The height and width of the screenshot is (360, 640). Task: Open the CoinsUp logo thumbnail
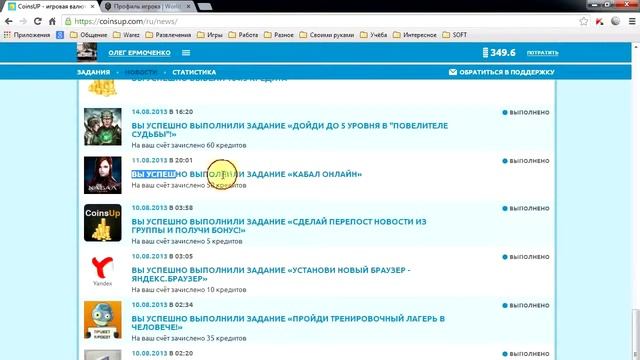pos(102,223)
